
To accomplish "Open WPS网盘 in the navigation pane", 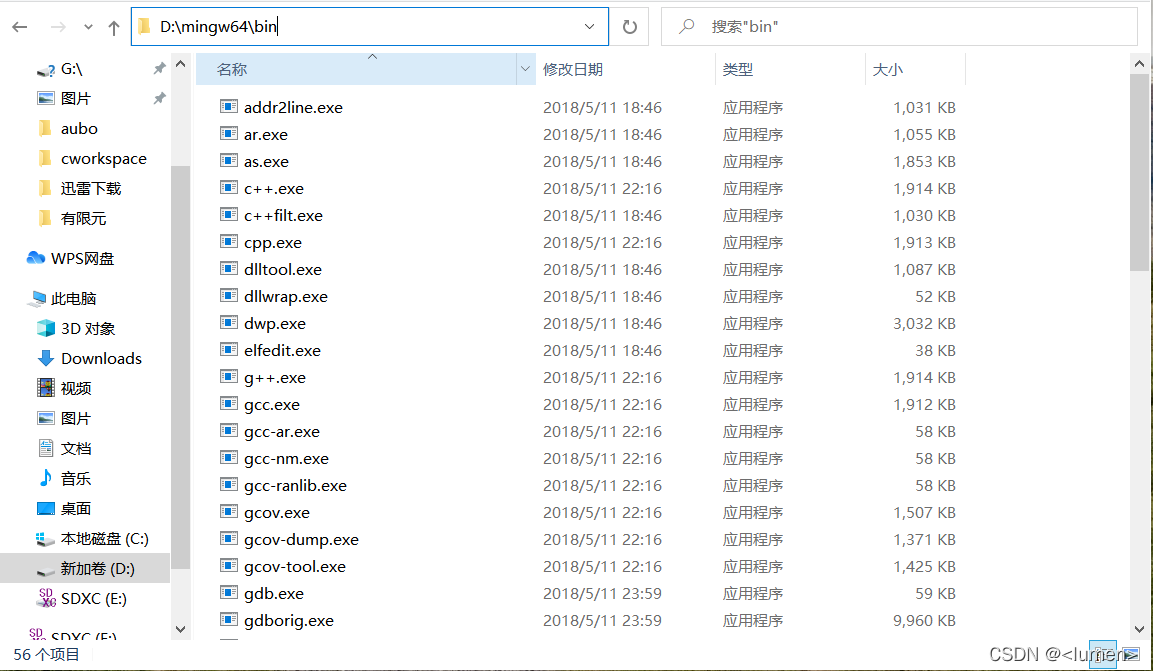I will [x=82, y=259].
